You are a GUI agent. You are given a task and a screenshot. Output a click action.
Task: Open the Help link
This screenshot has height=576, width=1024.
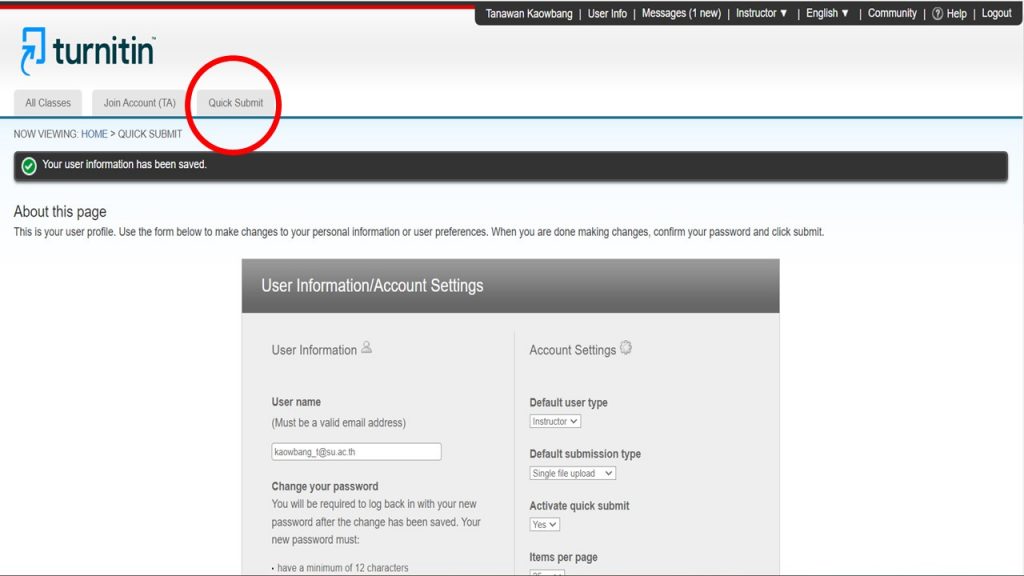click(956, 14)
